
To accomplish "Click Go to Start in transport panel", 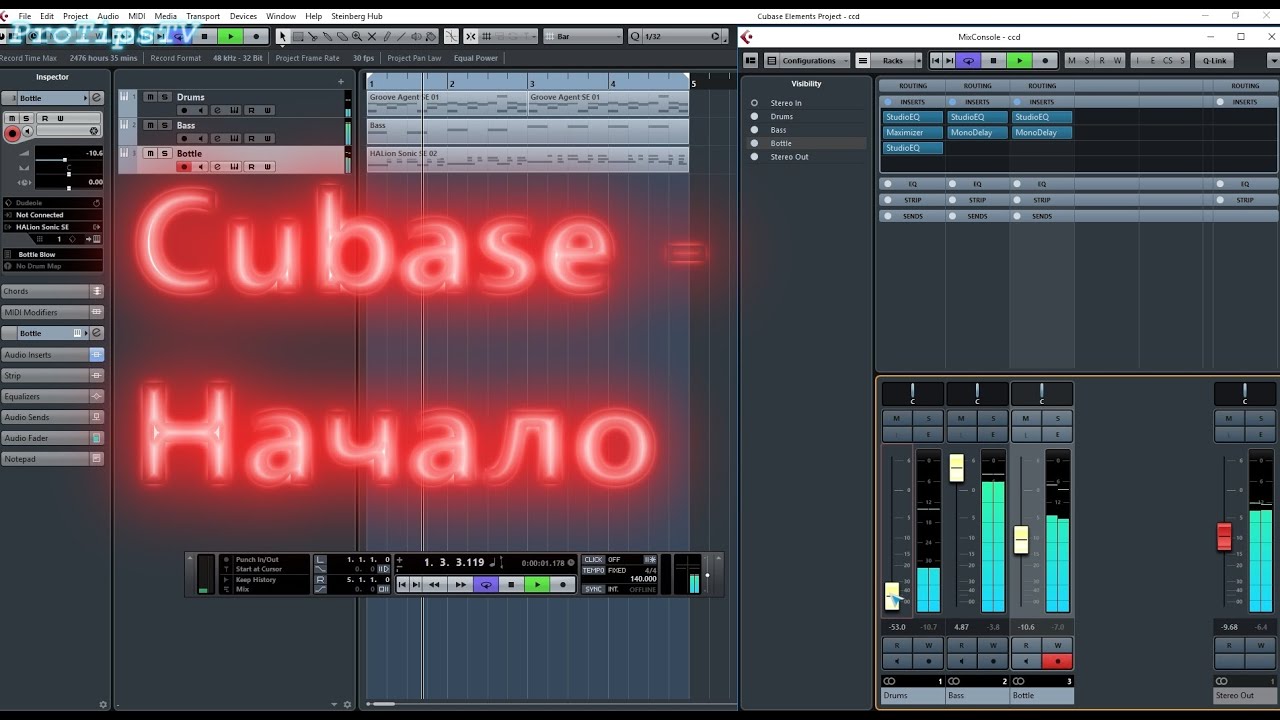I will (404, 584).
